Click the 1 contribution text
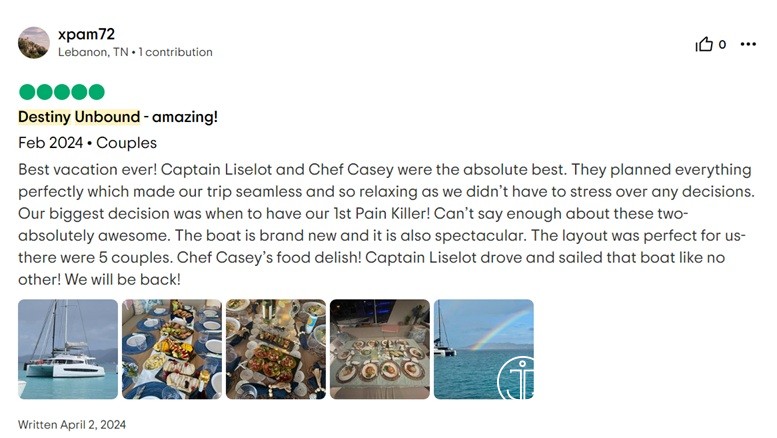The height and width of the screenshot is (438, 777). click(176, 52)
